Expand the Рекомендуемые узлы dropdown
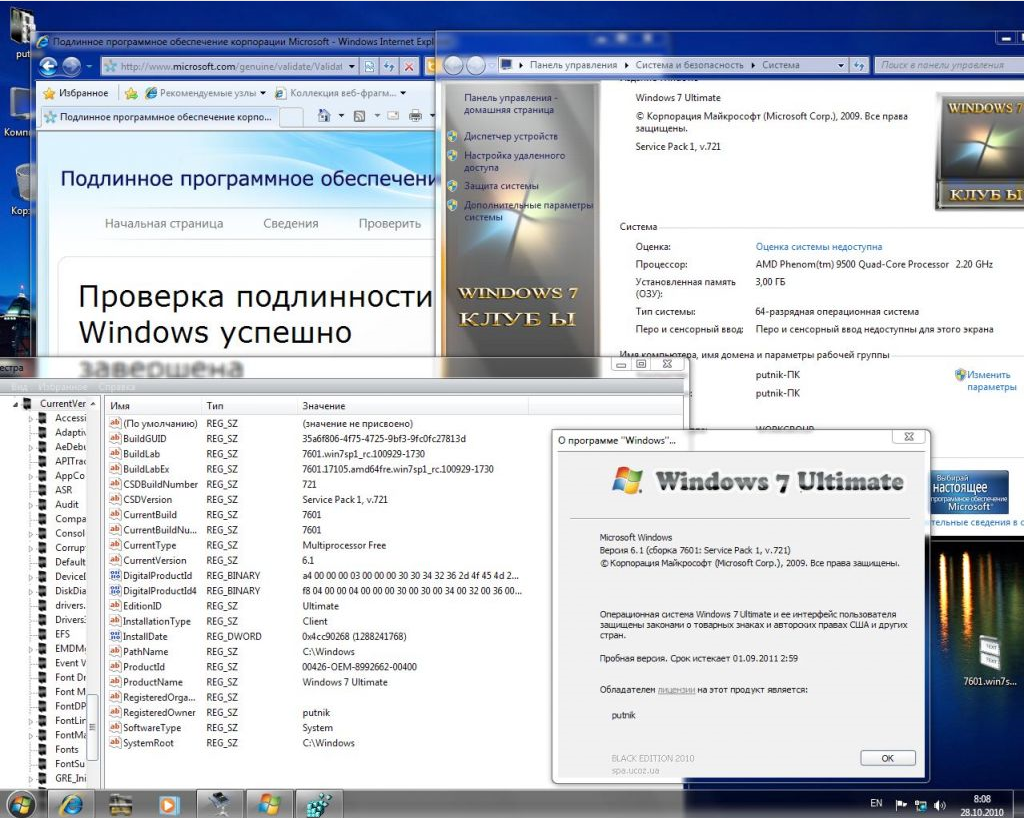 tap(263, 93)
